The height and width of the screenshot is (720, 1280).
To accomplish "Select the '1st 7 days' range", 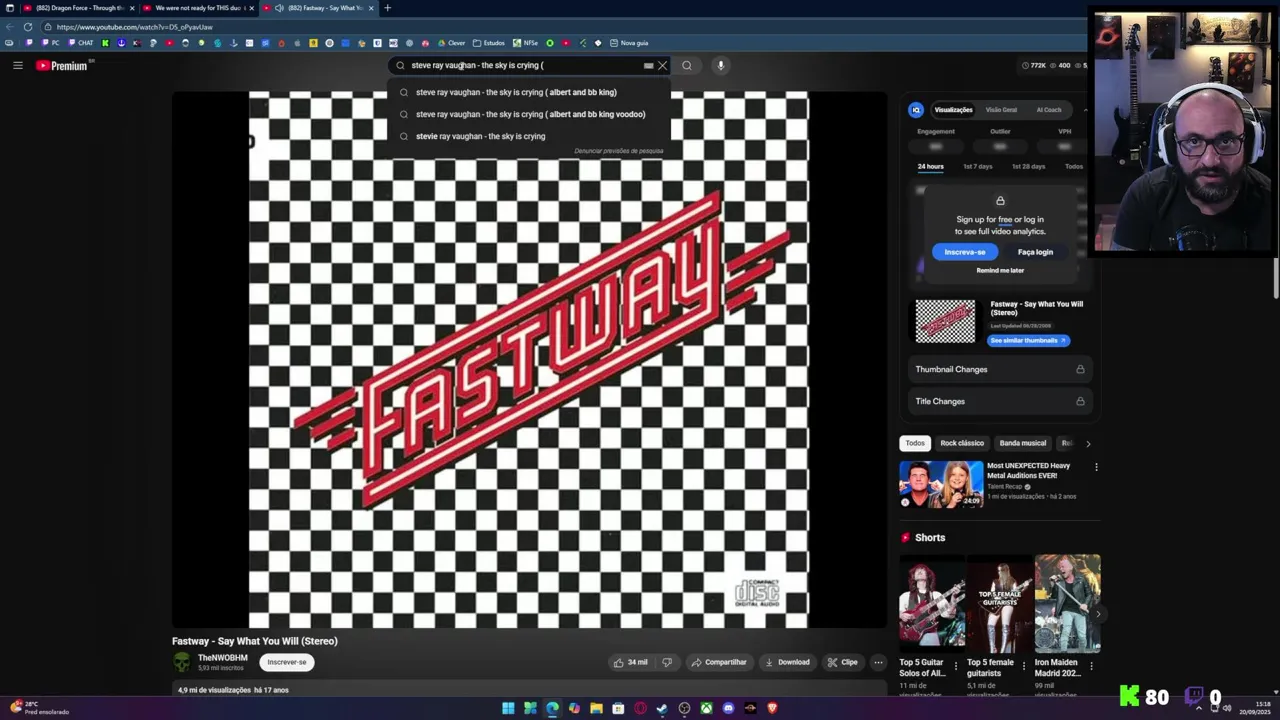I will pos(977,167).
